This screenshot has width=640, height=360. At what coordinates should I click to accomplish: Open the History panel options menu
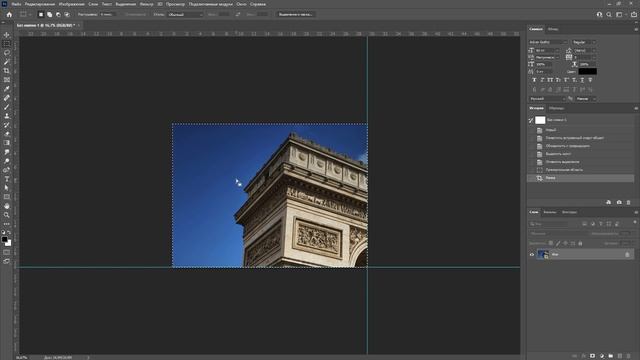click(636, 109)
